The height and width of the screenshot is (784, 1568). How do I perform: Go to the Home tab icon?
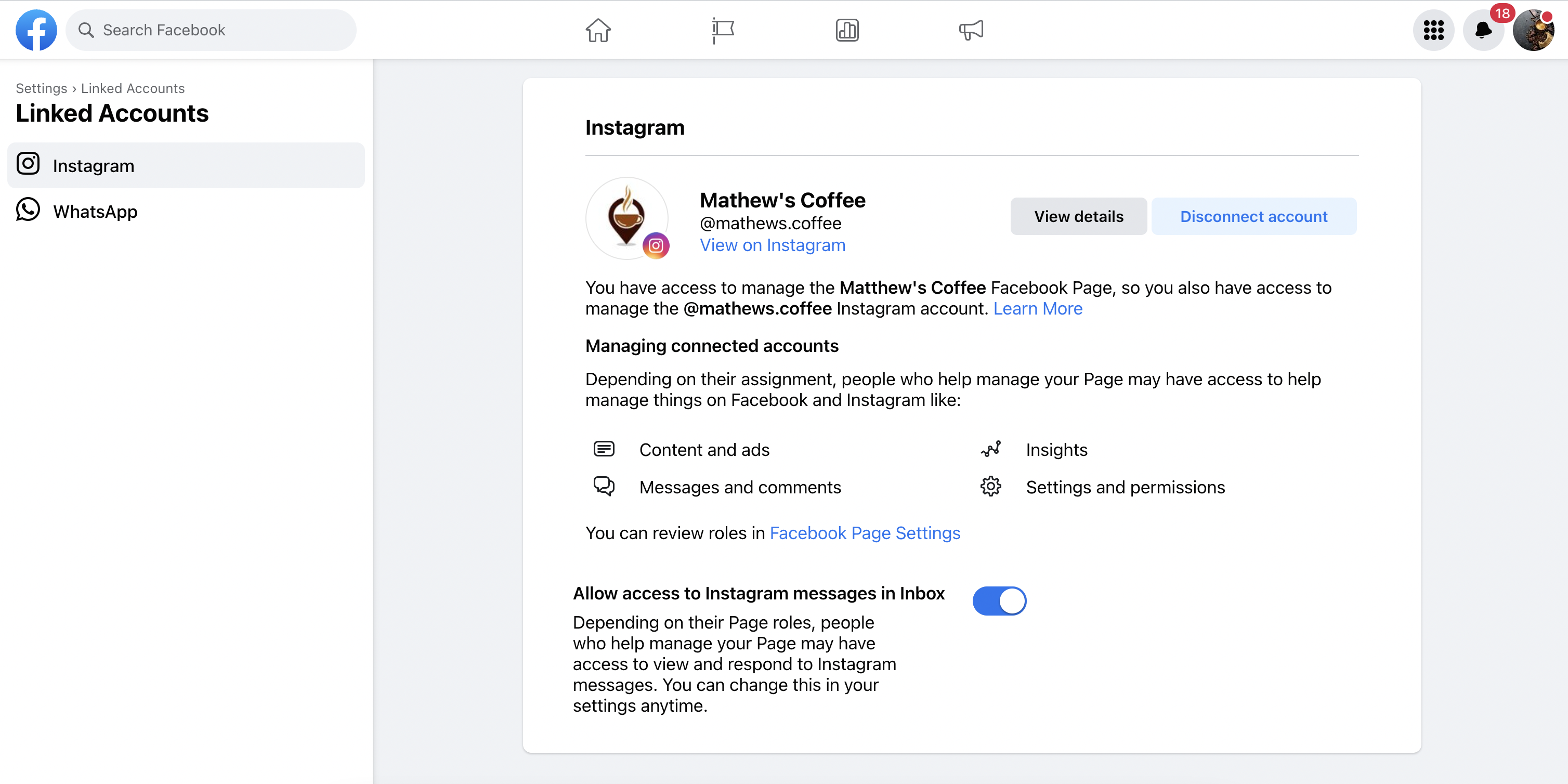tap(598, 30)
